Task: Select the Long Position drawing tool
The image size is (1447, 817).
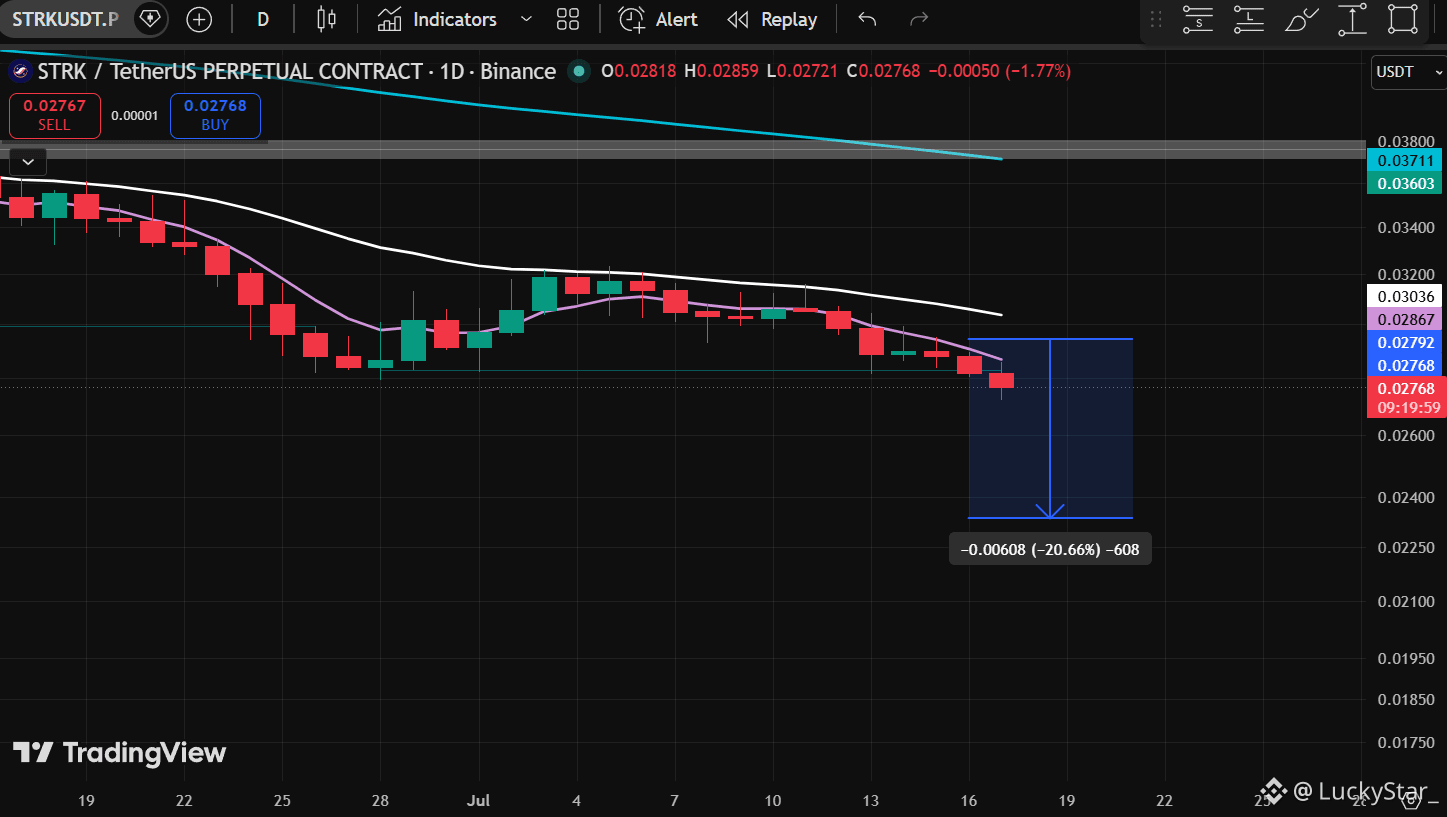Action: 1249,19
